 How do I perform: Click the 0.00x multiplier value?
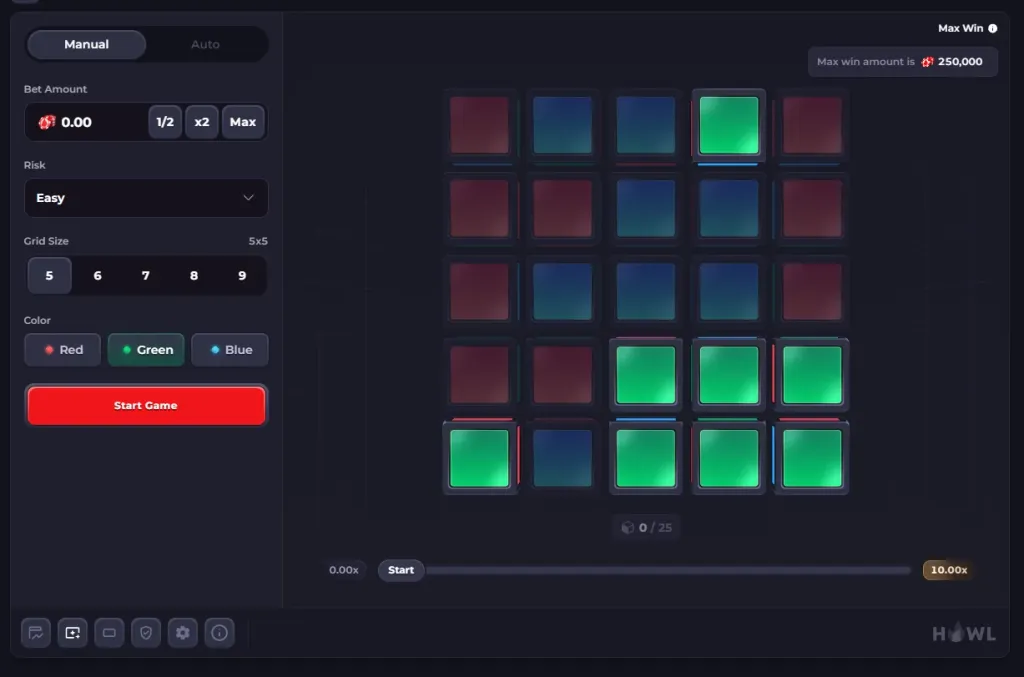[x=344, y=570]
